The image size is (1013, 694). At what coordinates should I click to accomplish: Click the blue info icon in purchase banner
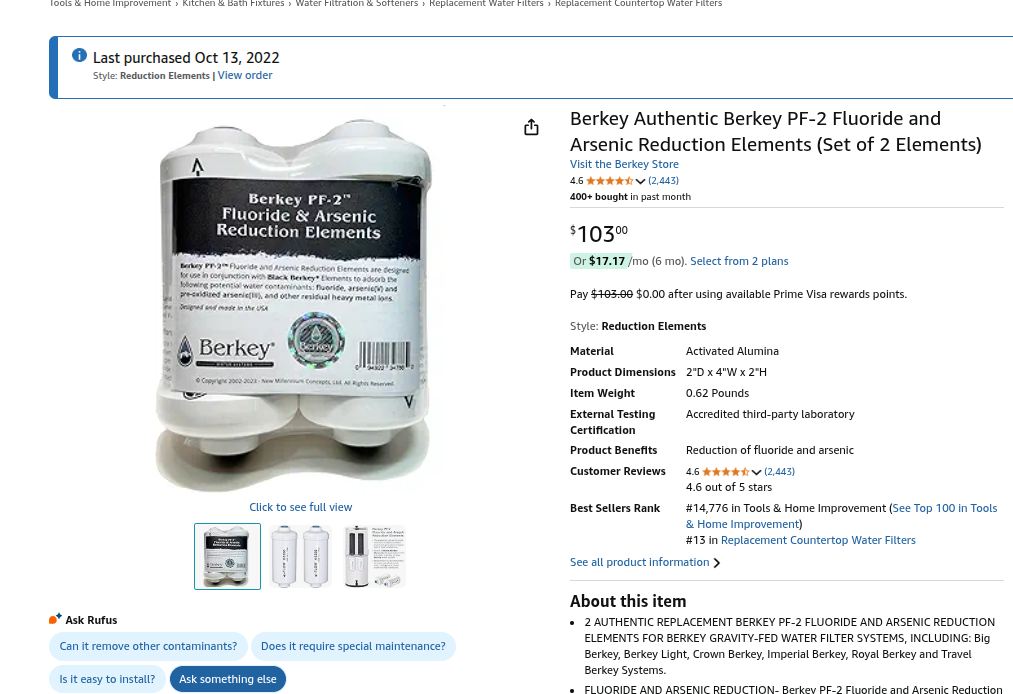(x=79, y=56)
